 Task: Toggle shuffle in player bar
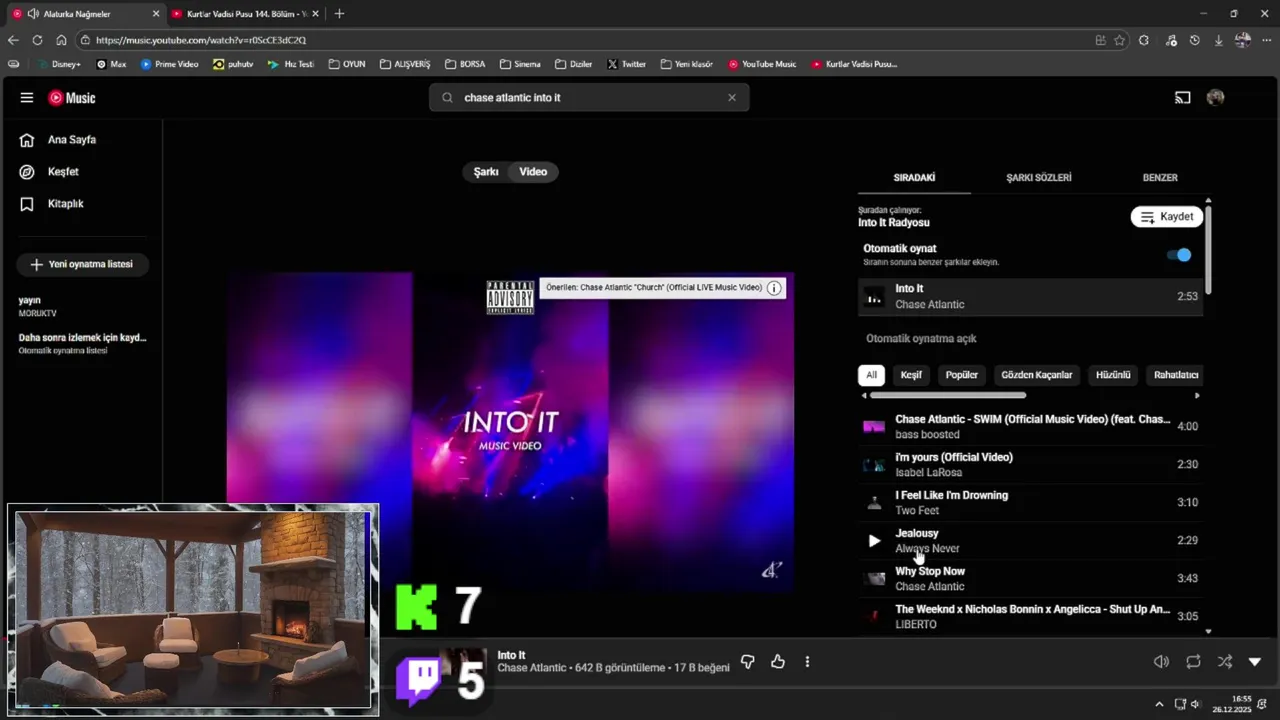[1225, 662]
